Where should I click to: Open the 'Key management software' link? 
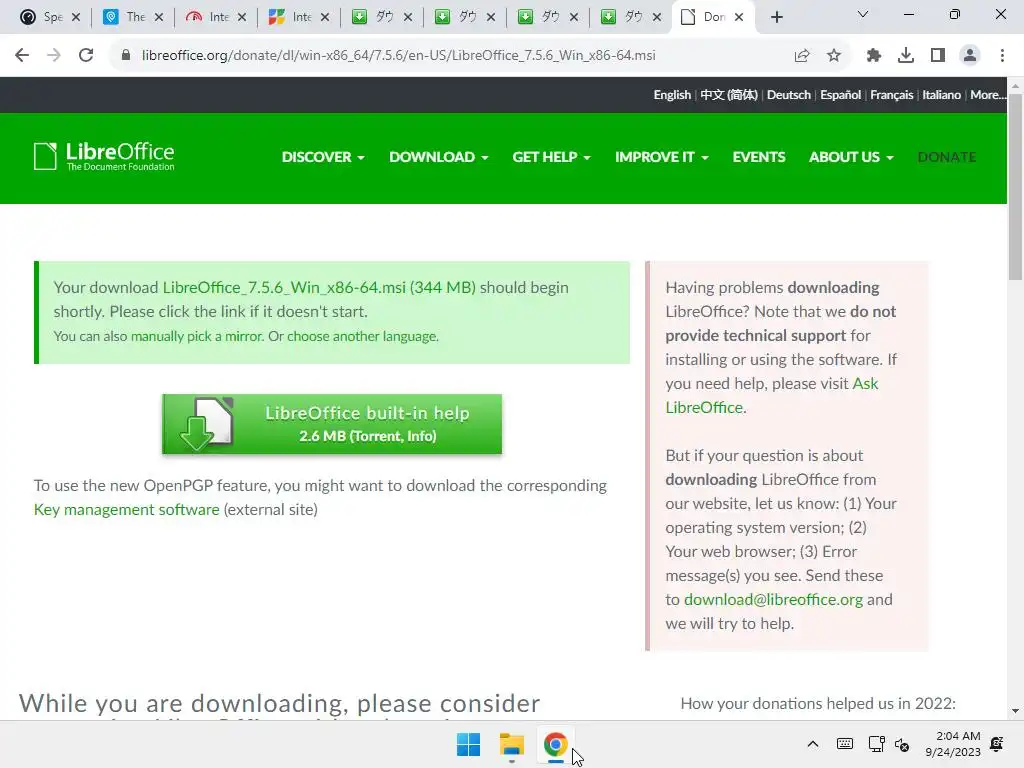pos(127,509)
